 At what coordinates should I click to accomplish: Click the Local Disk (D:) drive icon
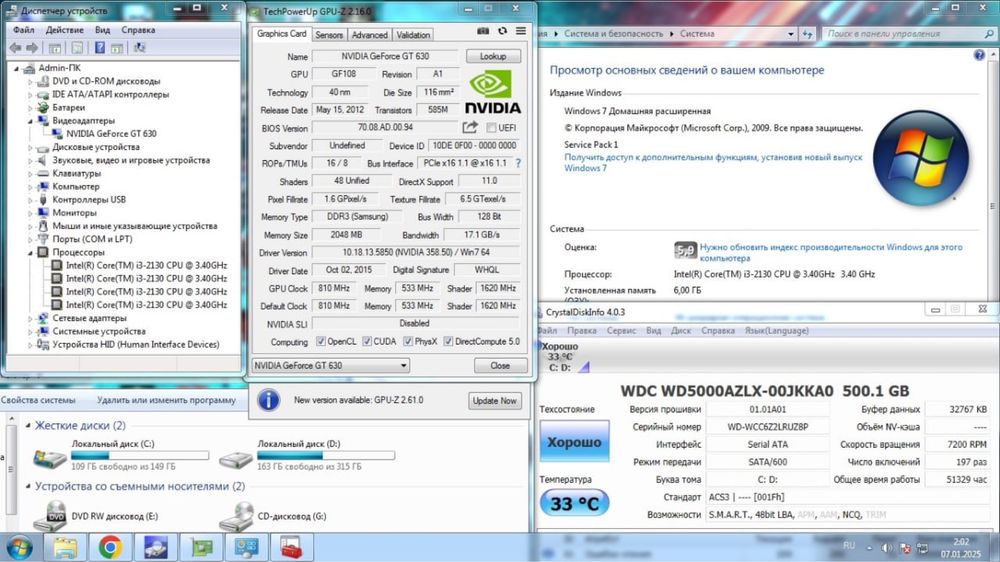[235, 459]
